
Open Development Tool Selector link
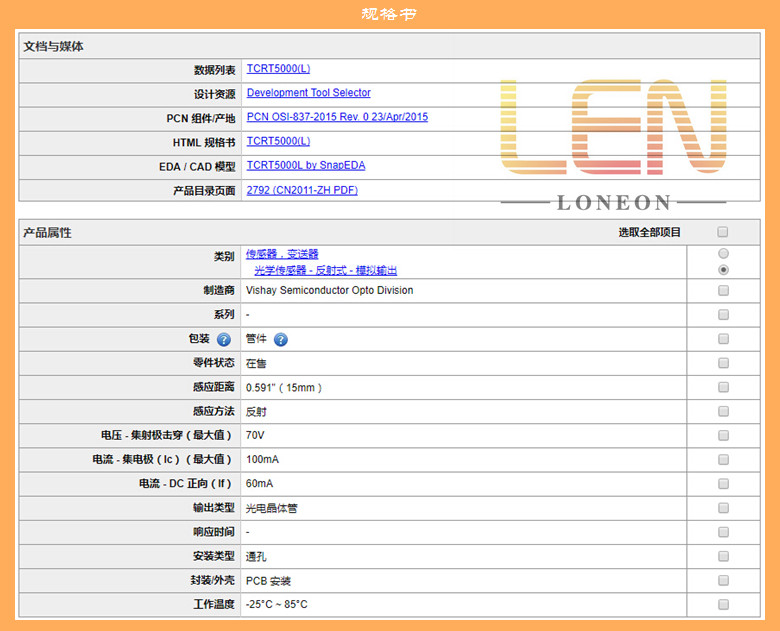coord(309,93)
